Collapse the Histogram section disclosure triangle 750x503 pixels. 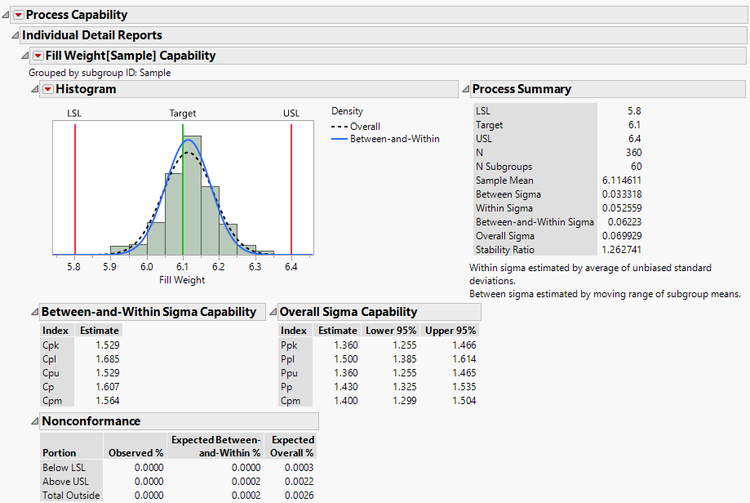click(x=35, y=90)
